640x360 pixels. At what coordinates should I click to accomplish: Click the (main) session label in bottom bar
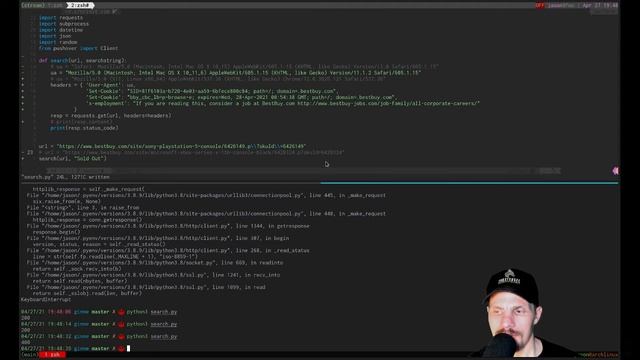pos(30,355)
